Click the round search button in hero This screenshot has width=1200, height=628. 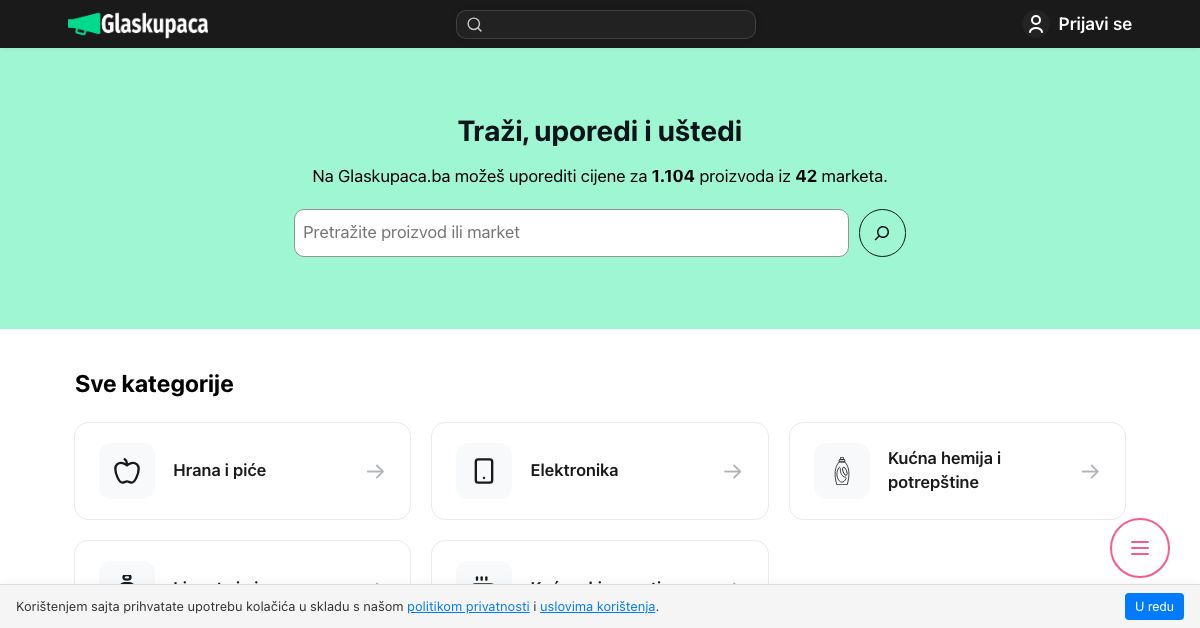[x=882, y=233]
